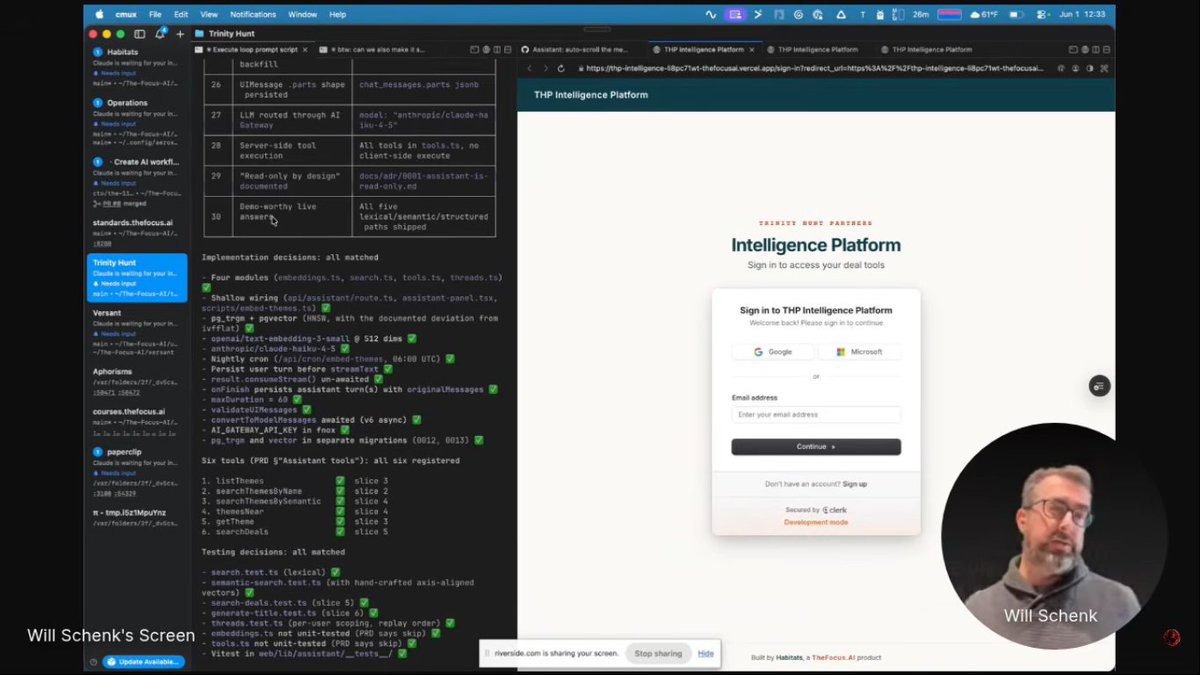Click the help icon at sidebar bottom
The image size is (1200, 675).
(x=94, y=661)
